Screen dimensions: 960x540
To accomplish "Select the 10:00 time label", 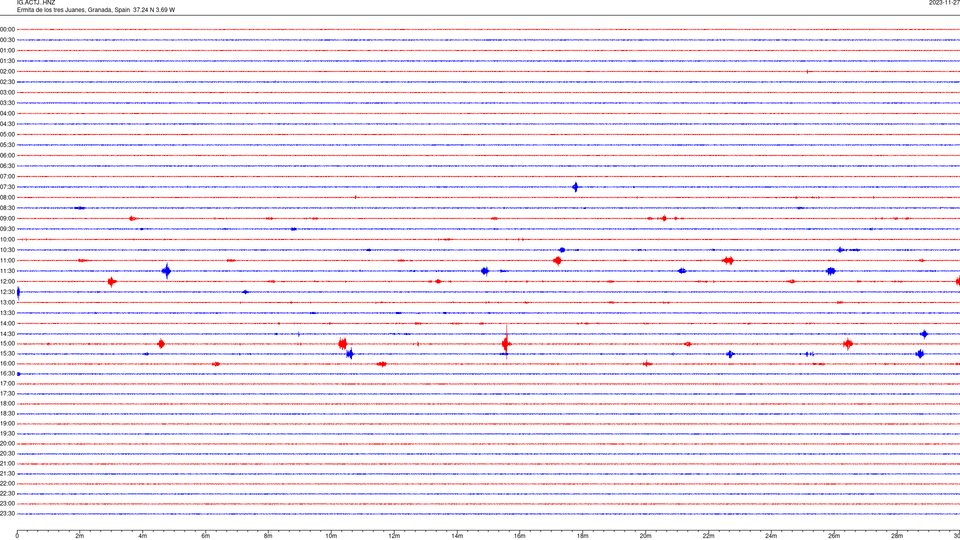I will point(7,239).
